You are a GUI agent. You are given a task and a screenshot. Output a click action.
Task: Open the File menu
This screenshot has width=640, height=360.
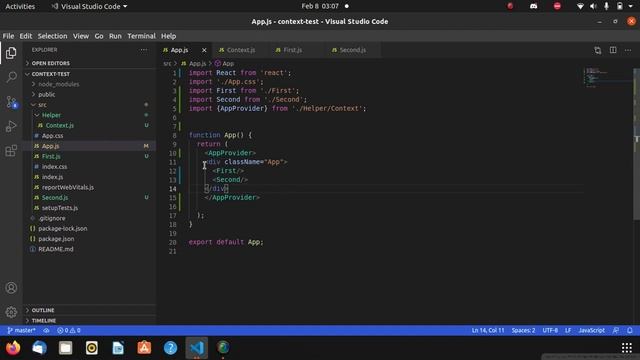[x=8, y=36]
